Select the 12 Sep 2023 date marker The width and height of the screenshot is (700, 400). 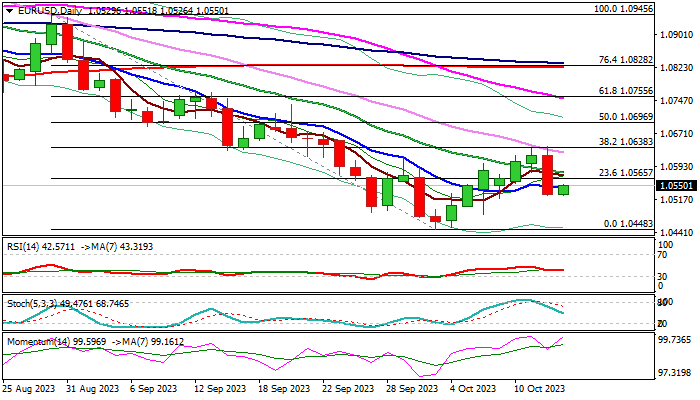pos(221,388)
